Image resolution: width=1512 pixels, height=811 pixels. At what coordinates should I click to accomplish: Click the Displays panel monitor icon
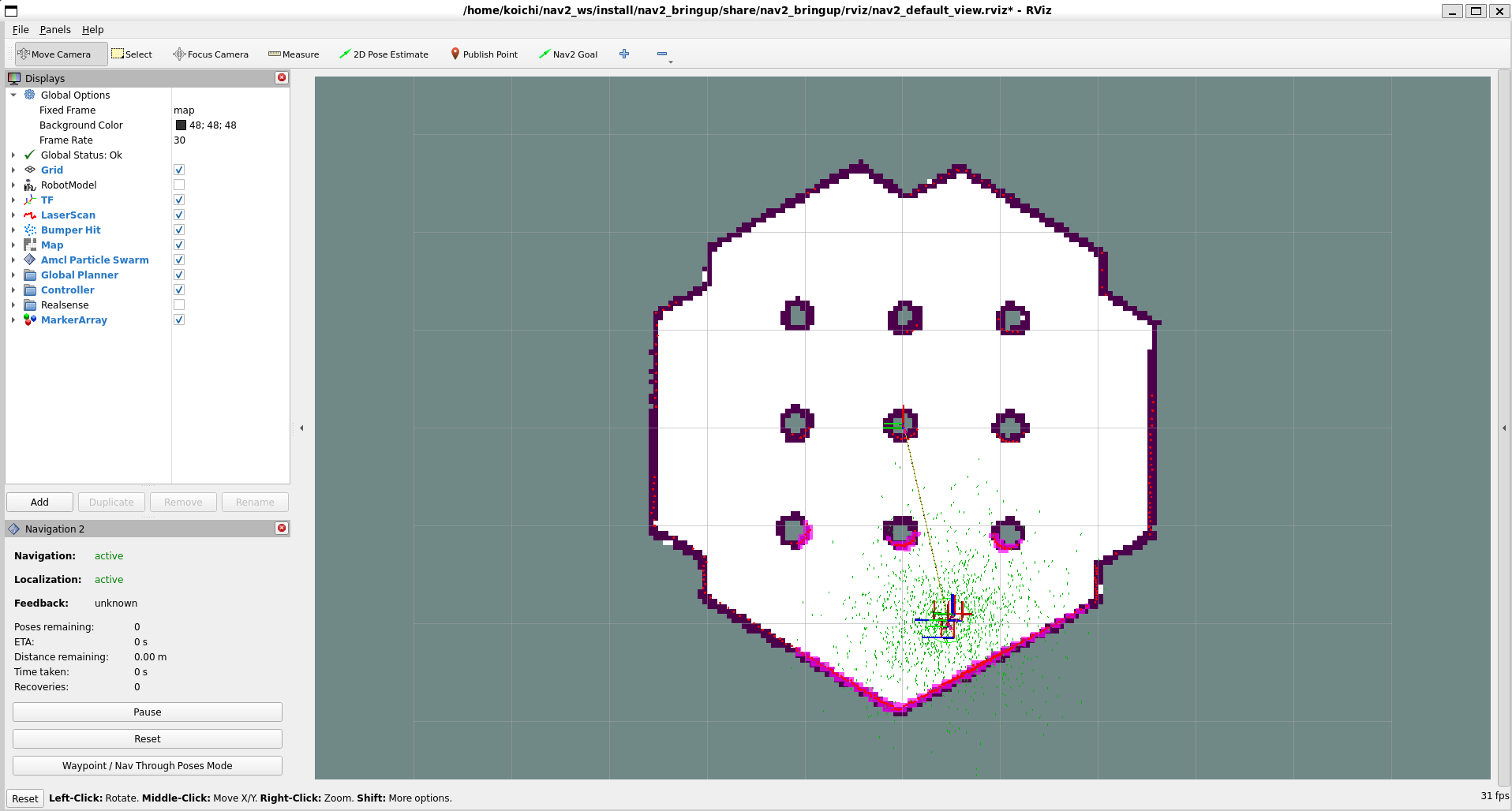pos(14,78)
